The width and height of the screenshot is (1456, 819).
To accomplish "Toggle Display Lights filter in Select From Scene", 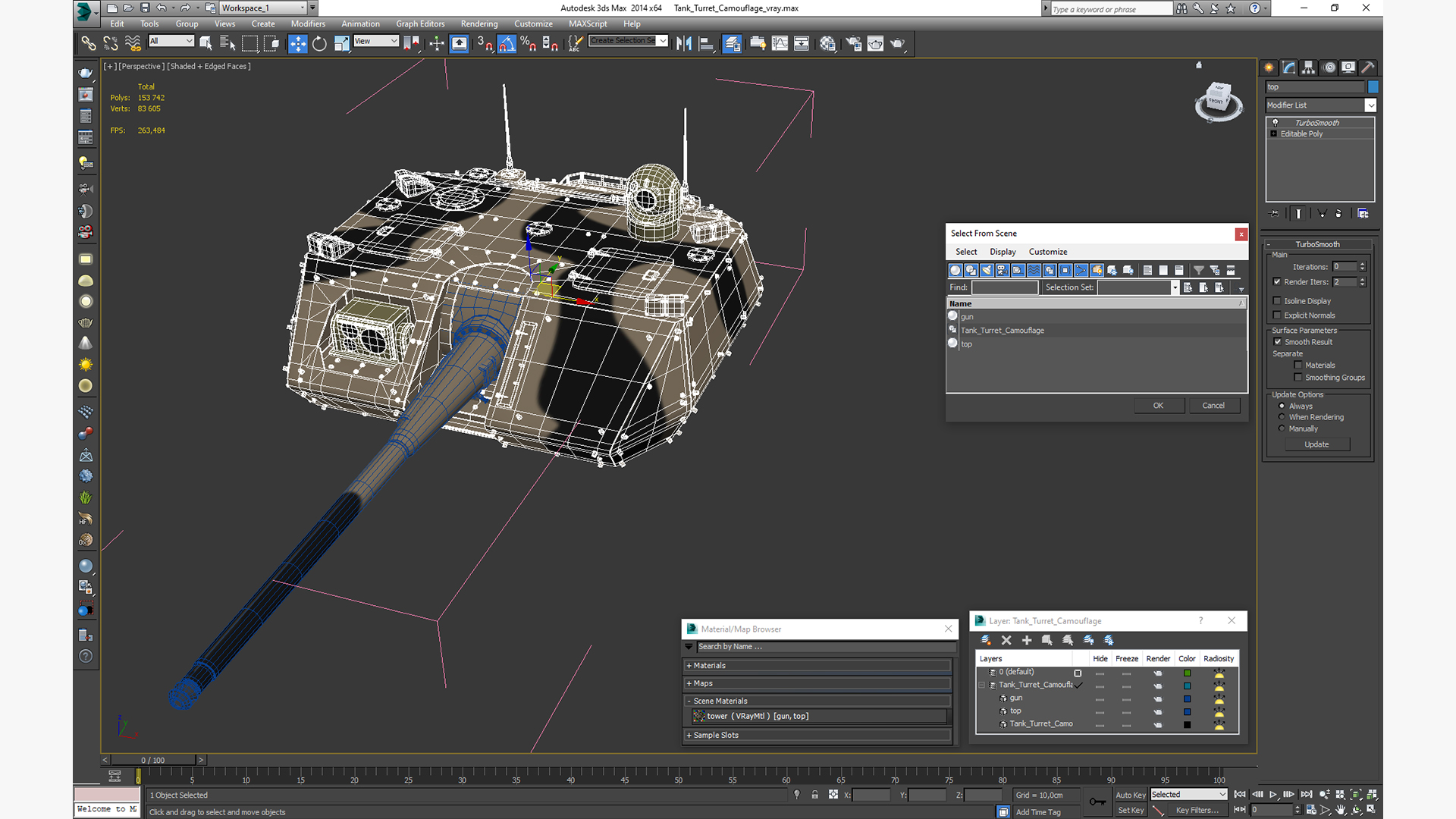I will pyautogui.click(x=987, y=270).
